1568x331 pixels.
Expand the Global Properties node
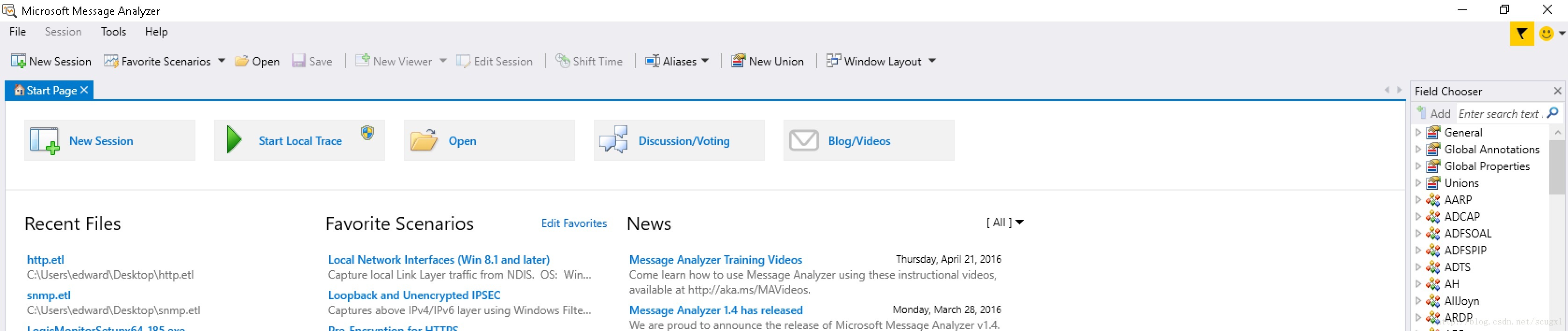coord(1418,166)
